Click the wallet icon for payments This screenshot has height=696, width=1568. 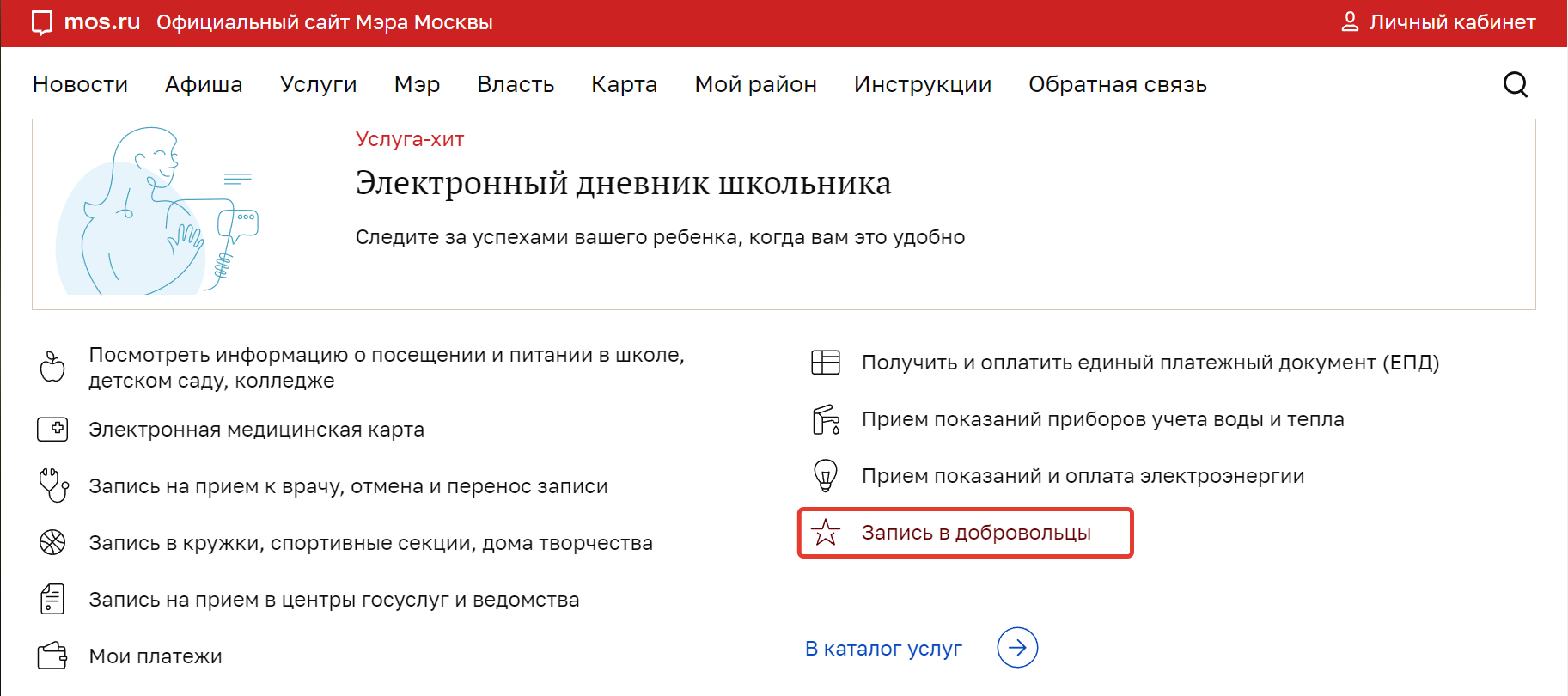52,656
